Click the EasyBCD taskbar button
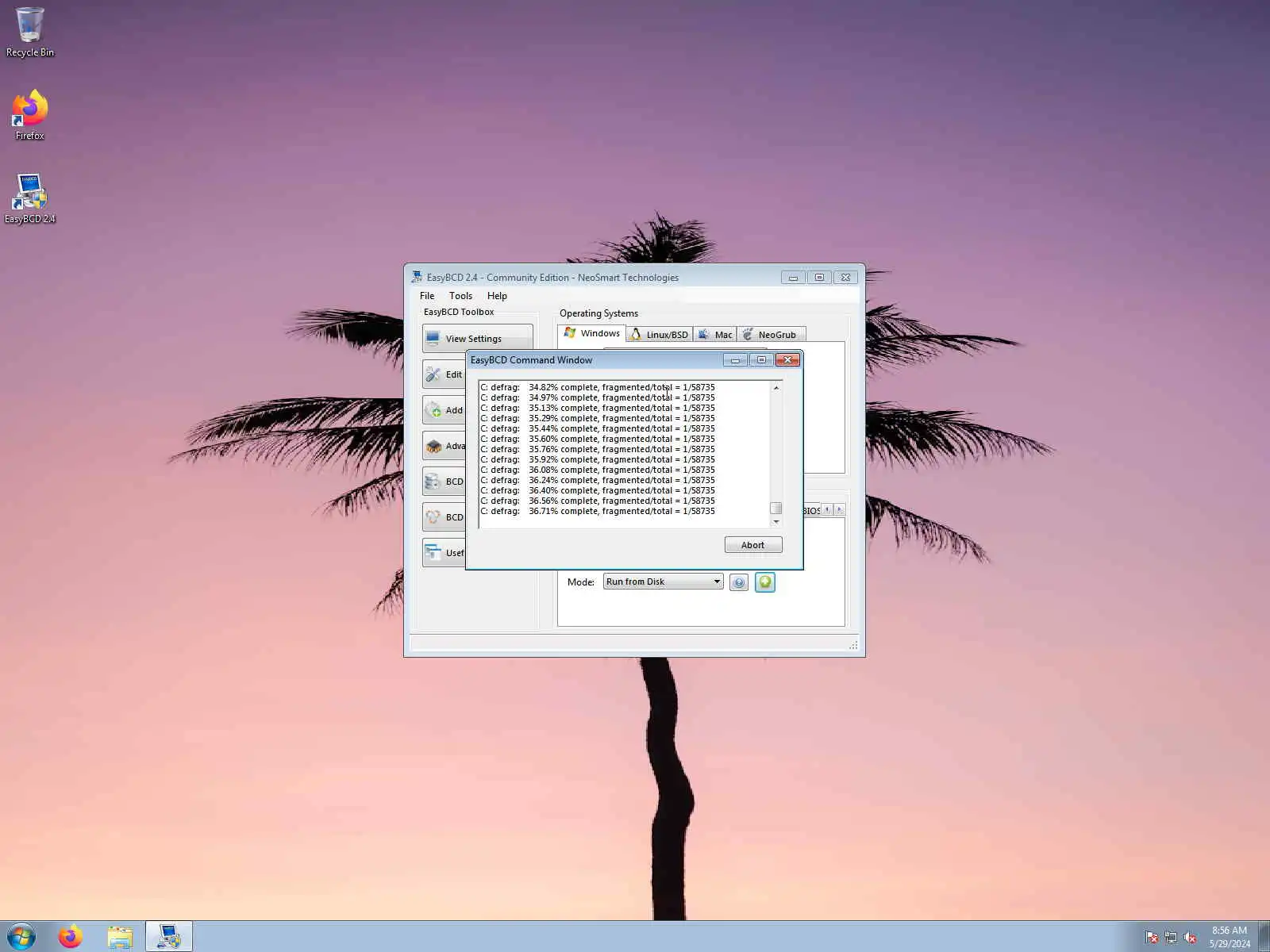The image size is (1270, 952). point(169,937)
